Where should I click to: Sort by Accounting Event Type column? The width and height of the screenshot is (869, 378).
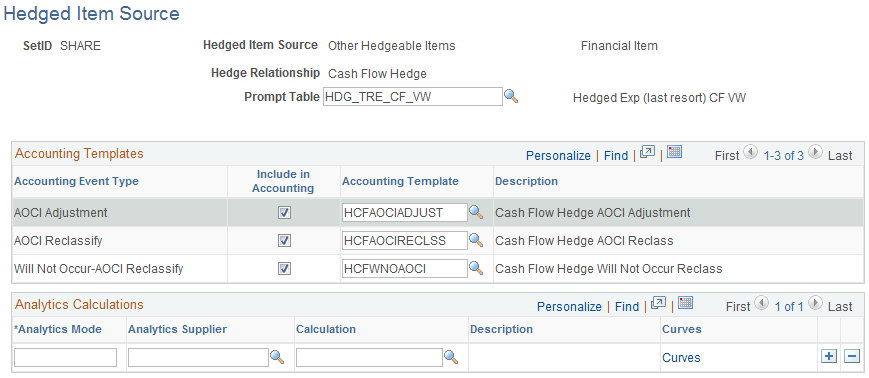click(76, 181)
